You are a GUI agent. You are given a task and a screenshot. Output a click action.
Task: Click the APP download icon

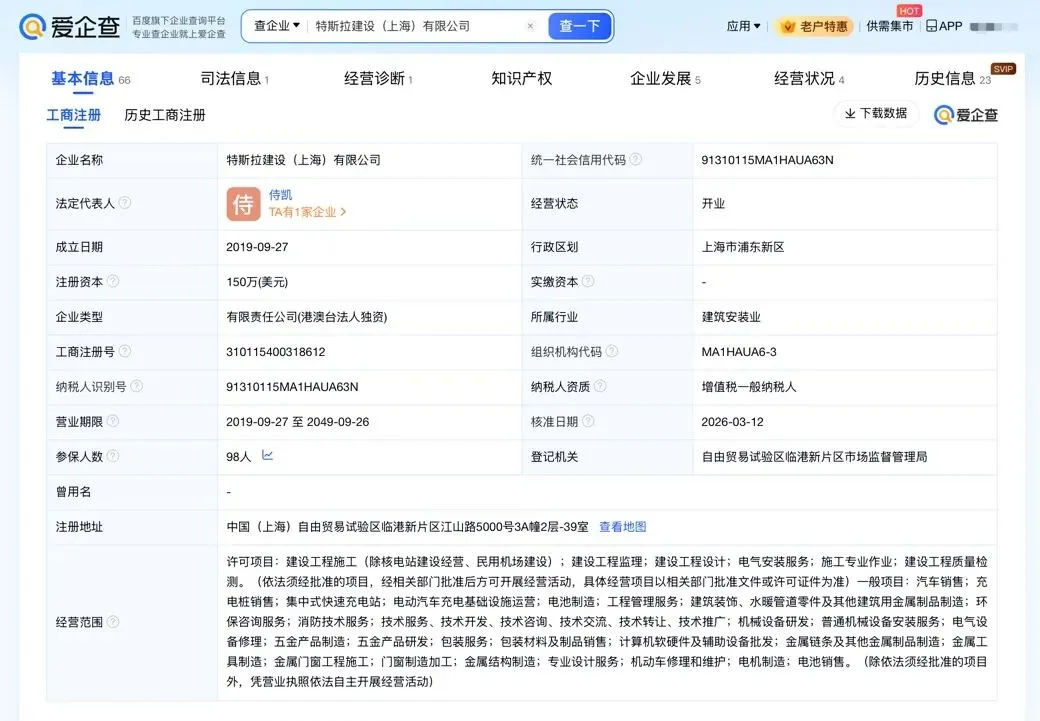coord(944,27)
